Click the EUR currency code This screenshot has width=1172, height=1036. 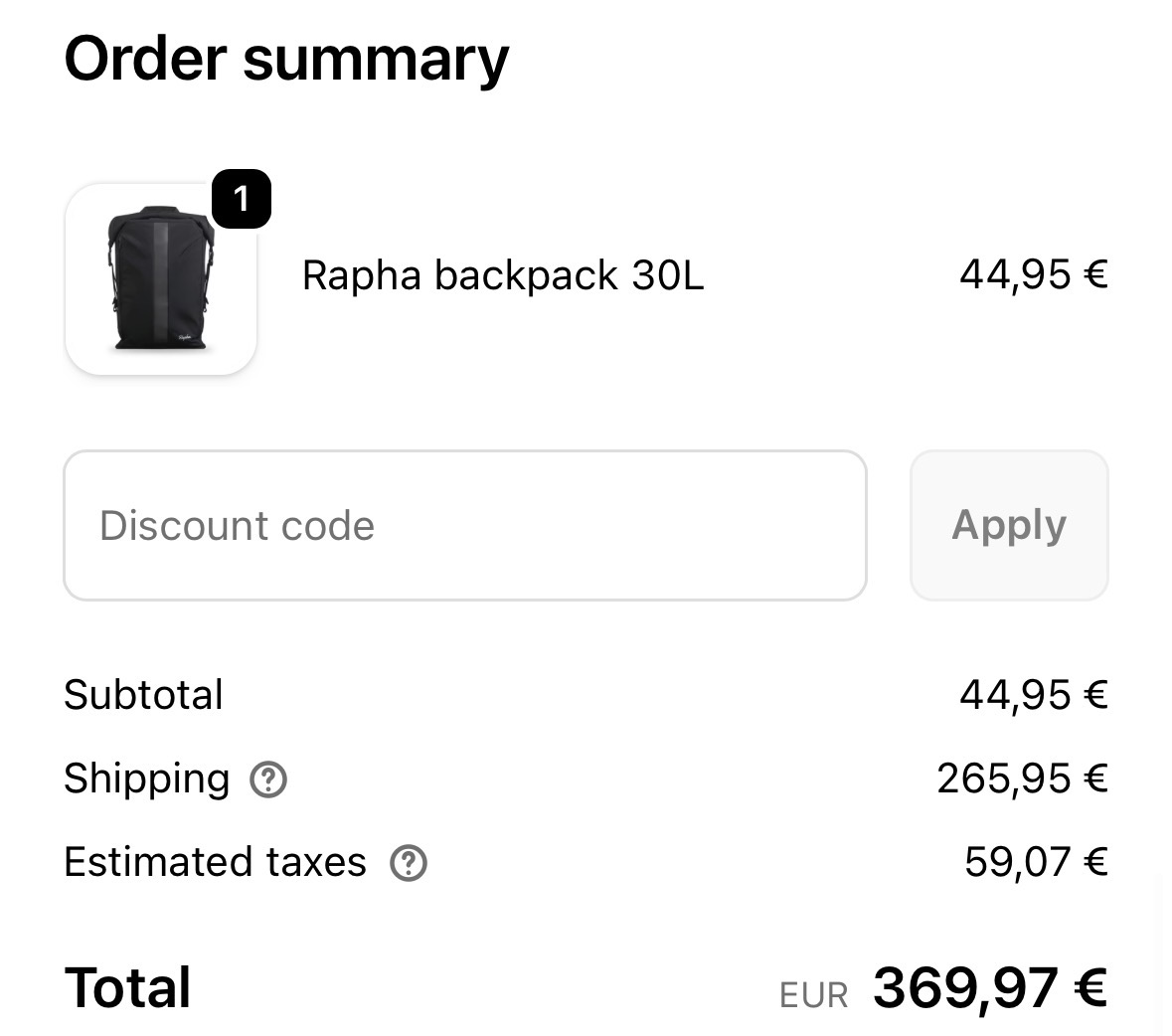[x=813, y=996]
